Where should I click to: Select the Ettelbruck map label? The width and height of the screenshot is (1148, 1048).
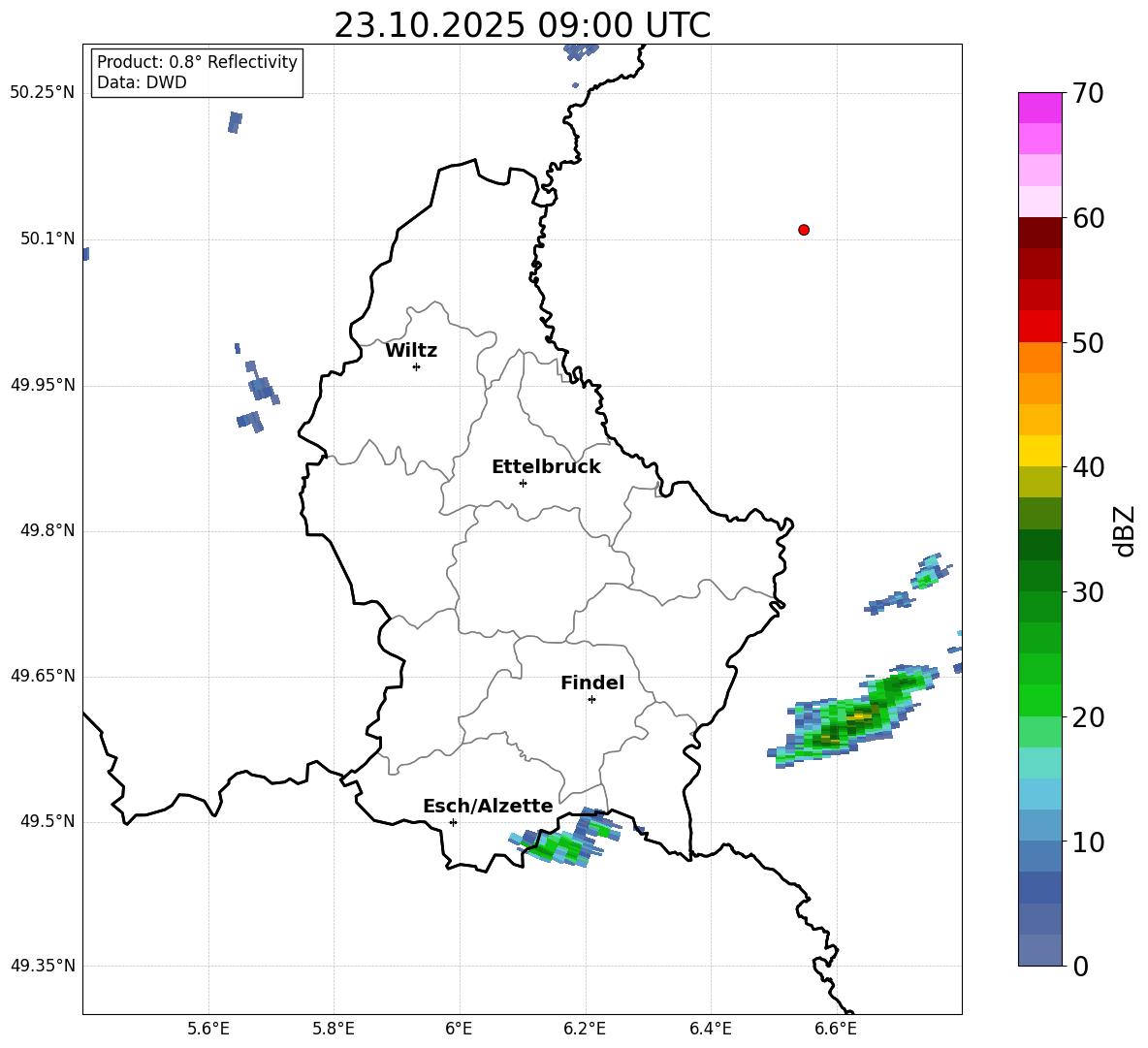tap(546, 467)
